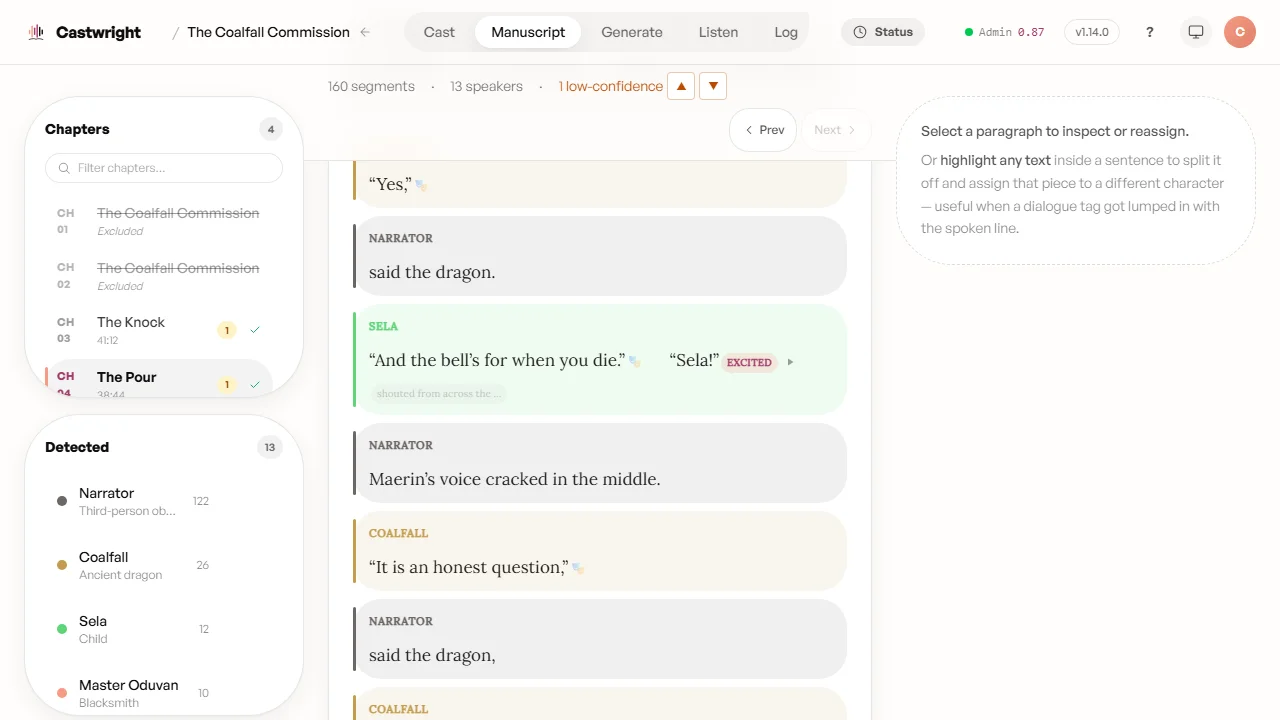Open the Generate tab

tap(632, 32)
